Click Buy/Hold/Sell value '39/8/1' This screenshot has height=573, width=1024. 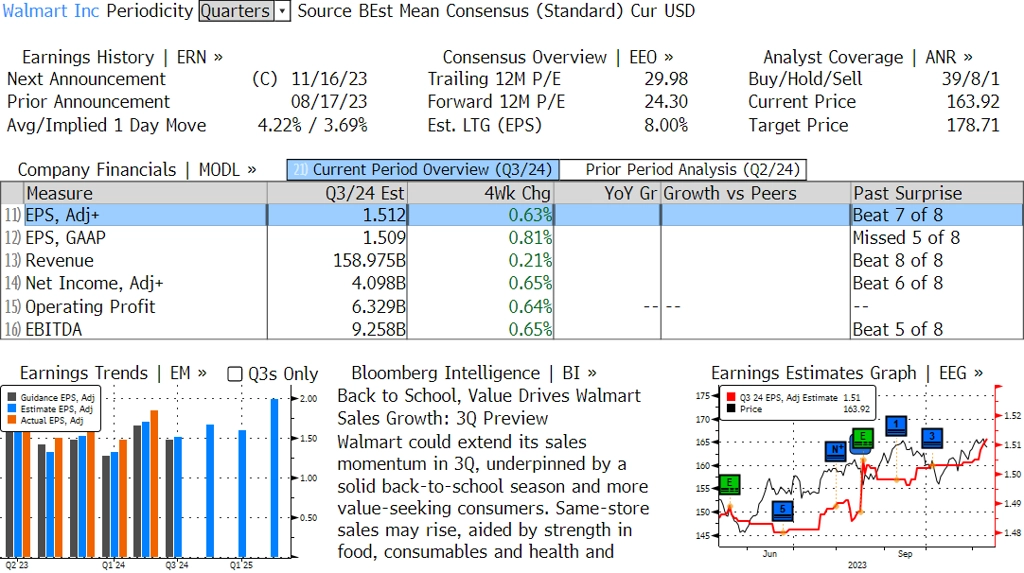[x=970, y=79]
